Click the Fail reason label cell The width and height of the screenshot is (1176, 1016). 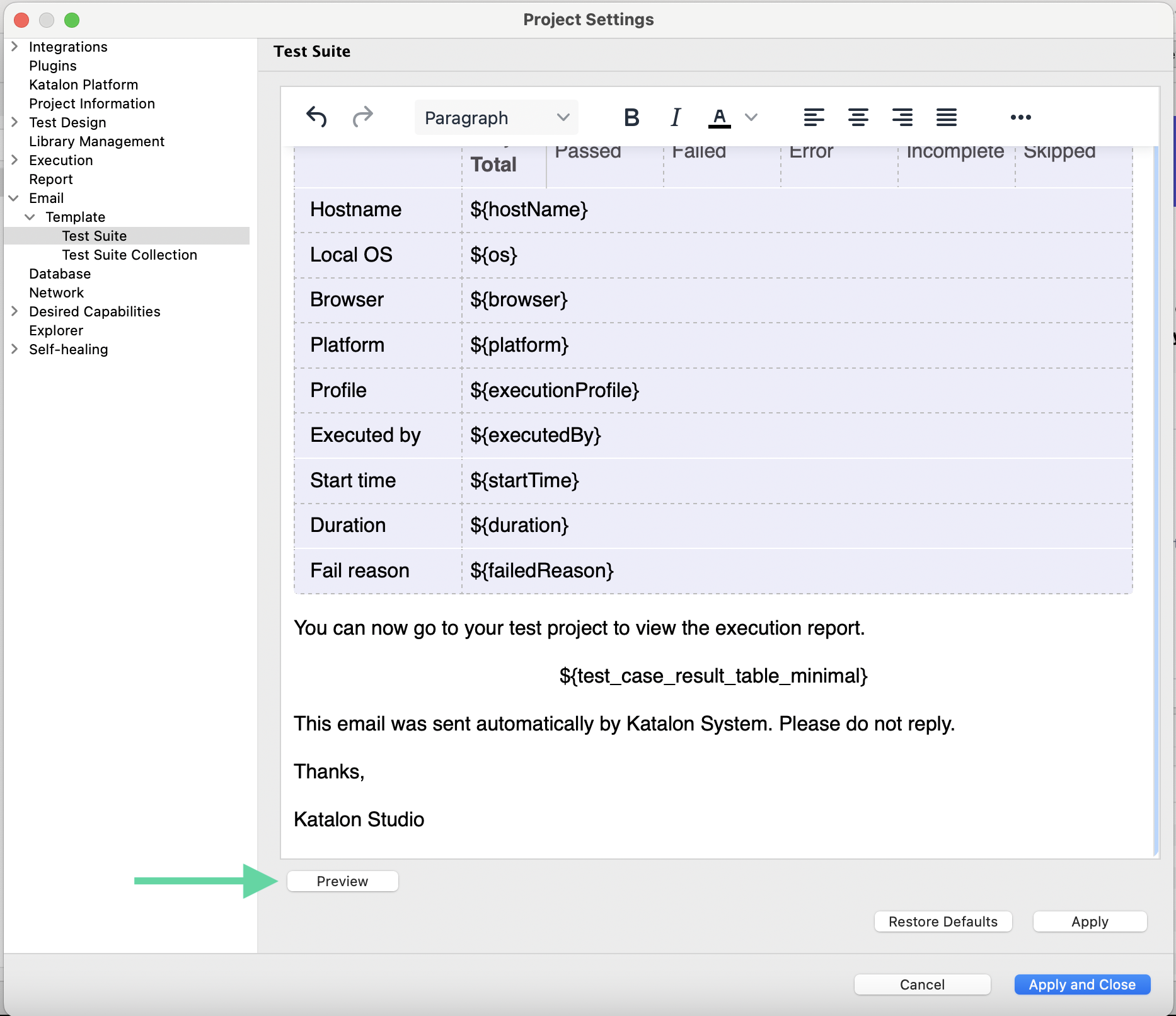[378, 571]
